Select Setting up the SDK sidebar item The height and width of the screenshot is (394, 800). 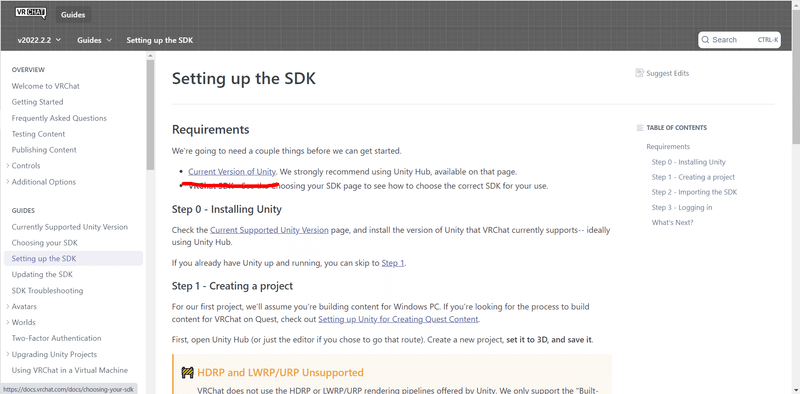pos(73,259)
